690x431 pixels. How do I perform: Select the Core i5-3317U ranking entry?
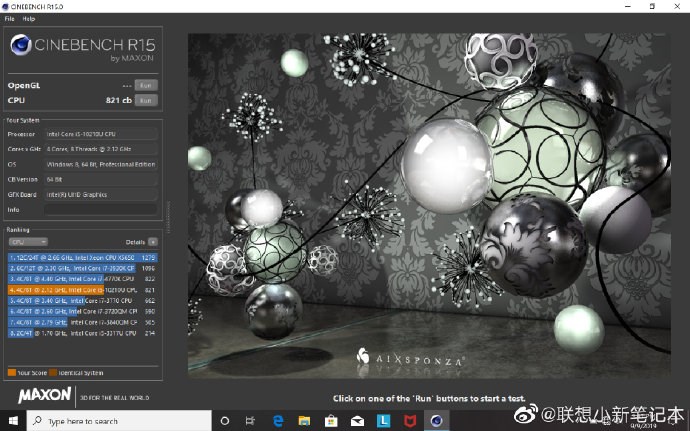tap(80, 333)
